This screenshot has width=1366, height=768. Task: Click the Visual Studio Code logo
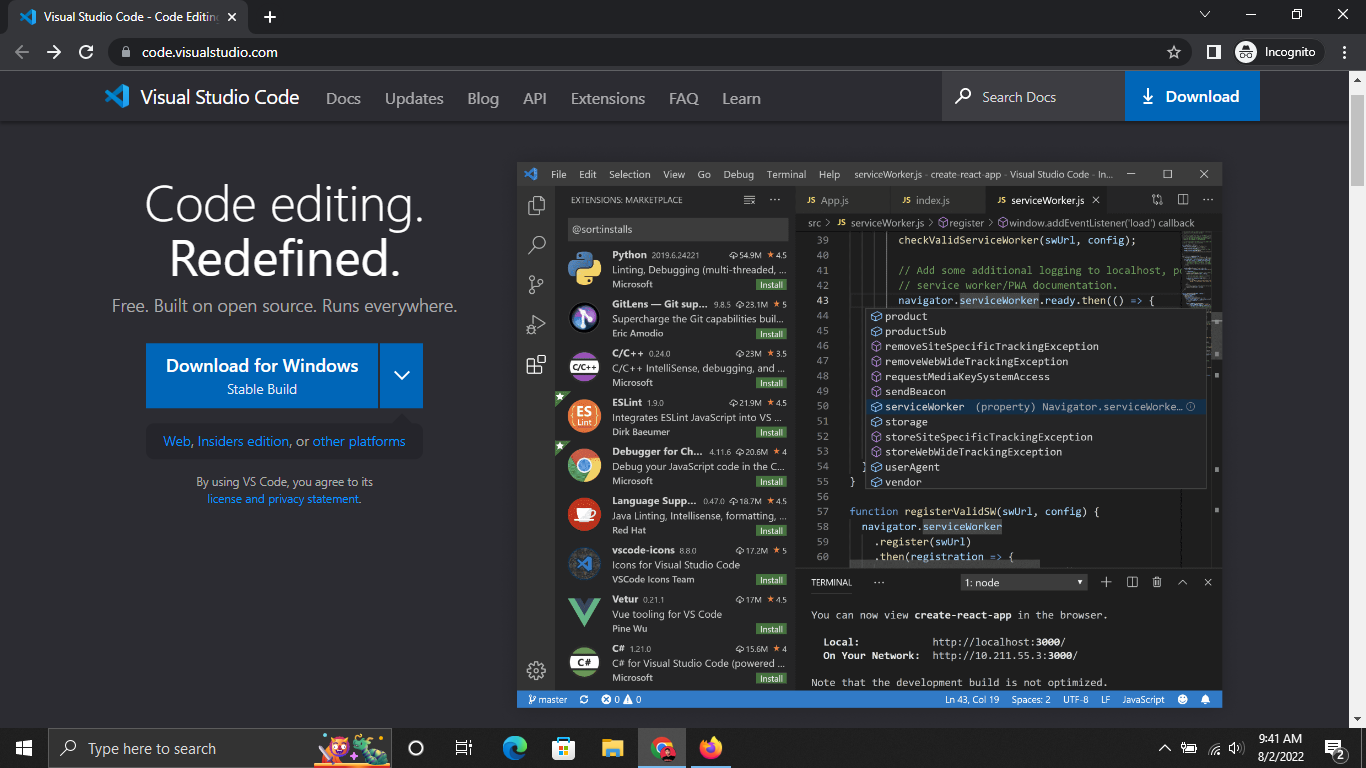coord(202,97)
